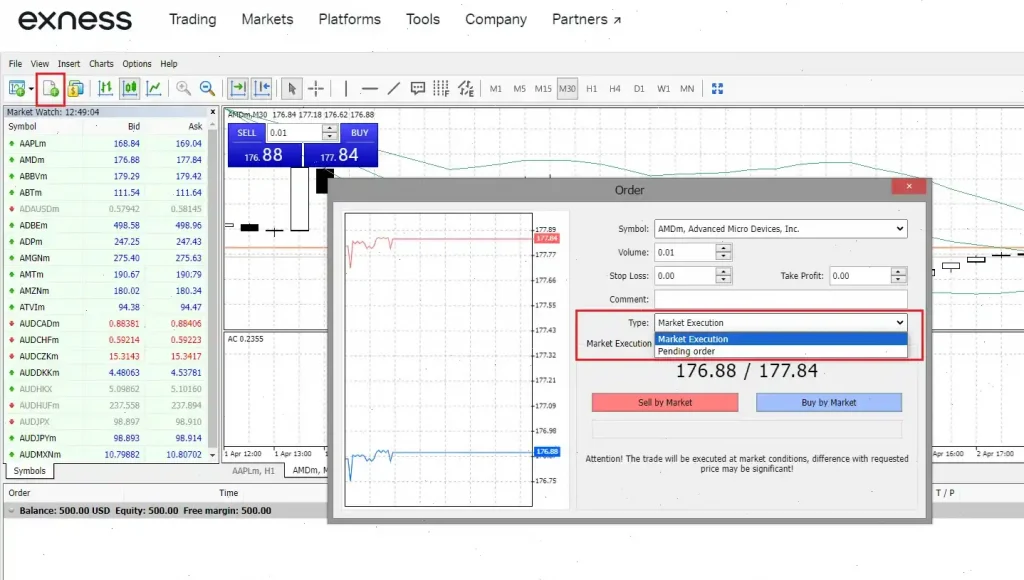
Task: Zoom in on the chart
Action: (x=184, y=88)
